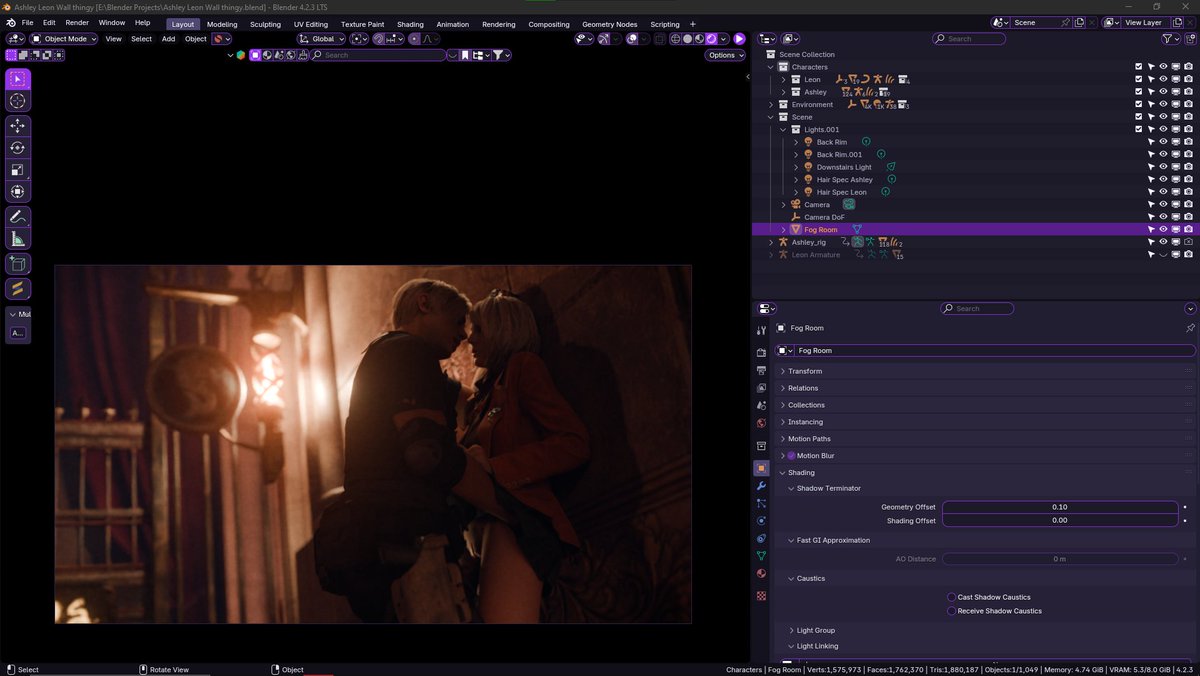The width and height of the screenshot is (1200, 676).
Task: Select Downstairs Light in outliner
Action: pyautogui.click(x=844, y=167)
